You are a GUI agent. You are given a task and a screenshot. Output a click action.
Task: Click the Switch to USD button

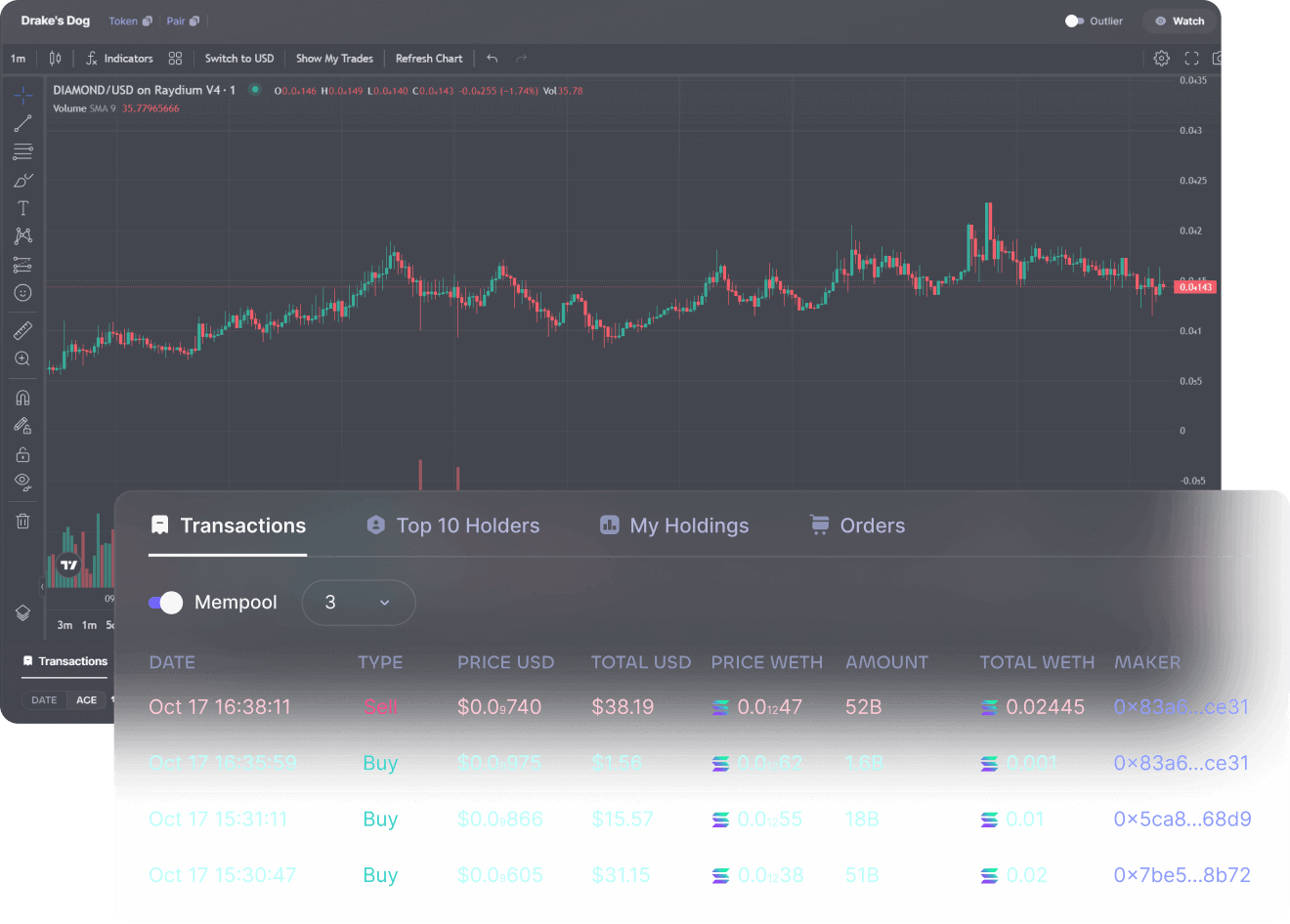(239, 59)
